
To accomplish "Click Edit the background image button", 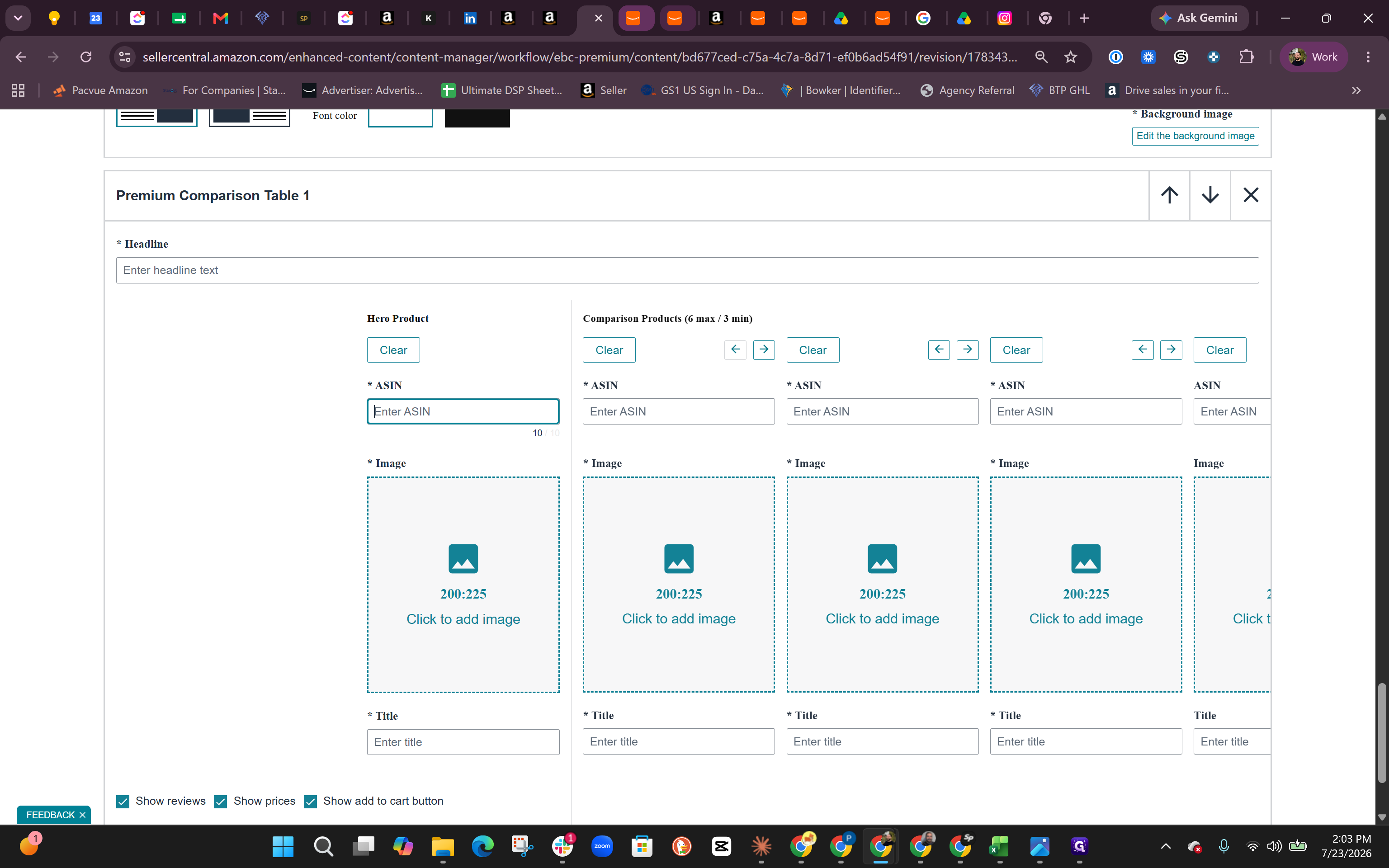I will 1195,136.
